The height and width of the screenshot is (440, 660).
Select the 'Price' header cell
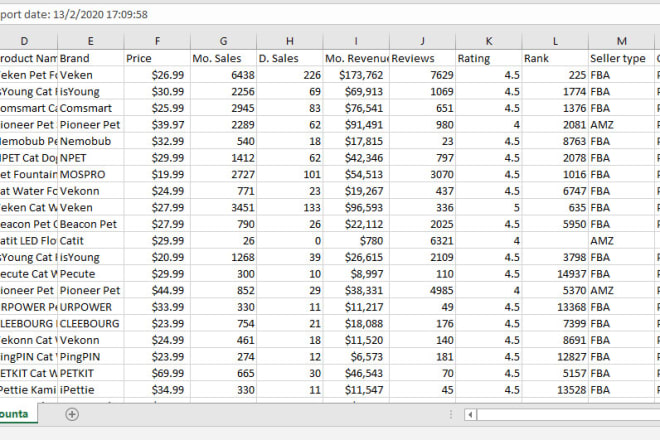[x=157, y=58]
